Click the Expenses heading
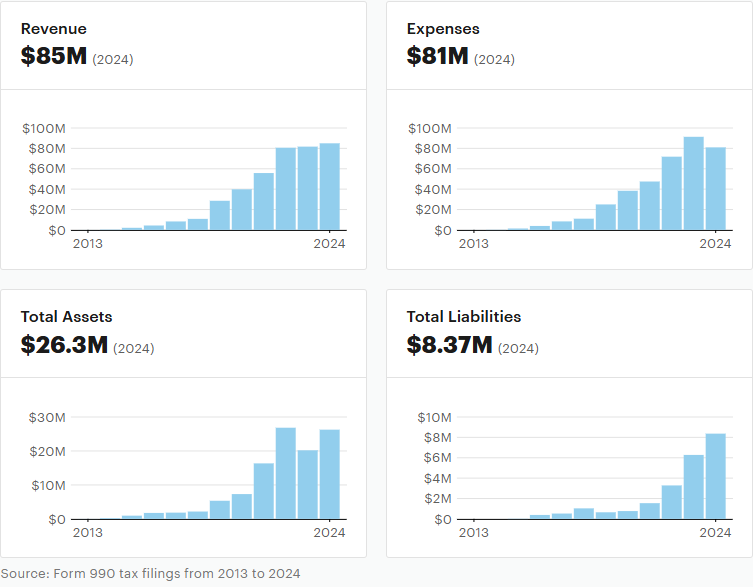The width and height of the screenshot is (753, 587). click(443, 29)
